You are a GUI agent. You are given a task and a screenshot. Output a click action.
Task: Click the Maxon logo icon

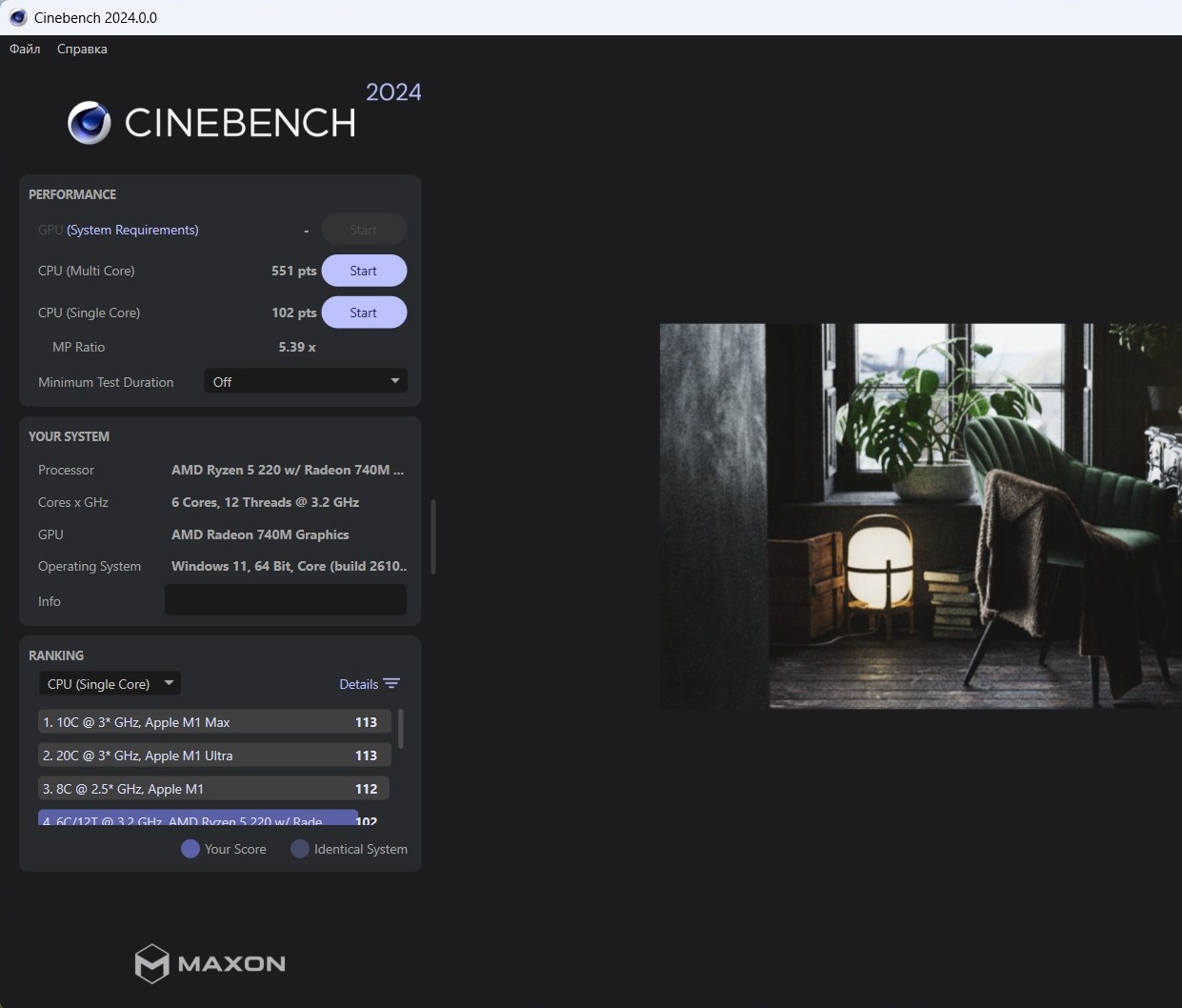pos(151,963)
